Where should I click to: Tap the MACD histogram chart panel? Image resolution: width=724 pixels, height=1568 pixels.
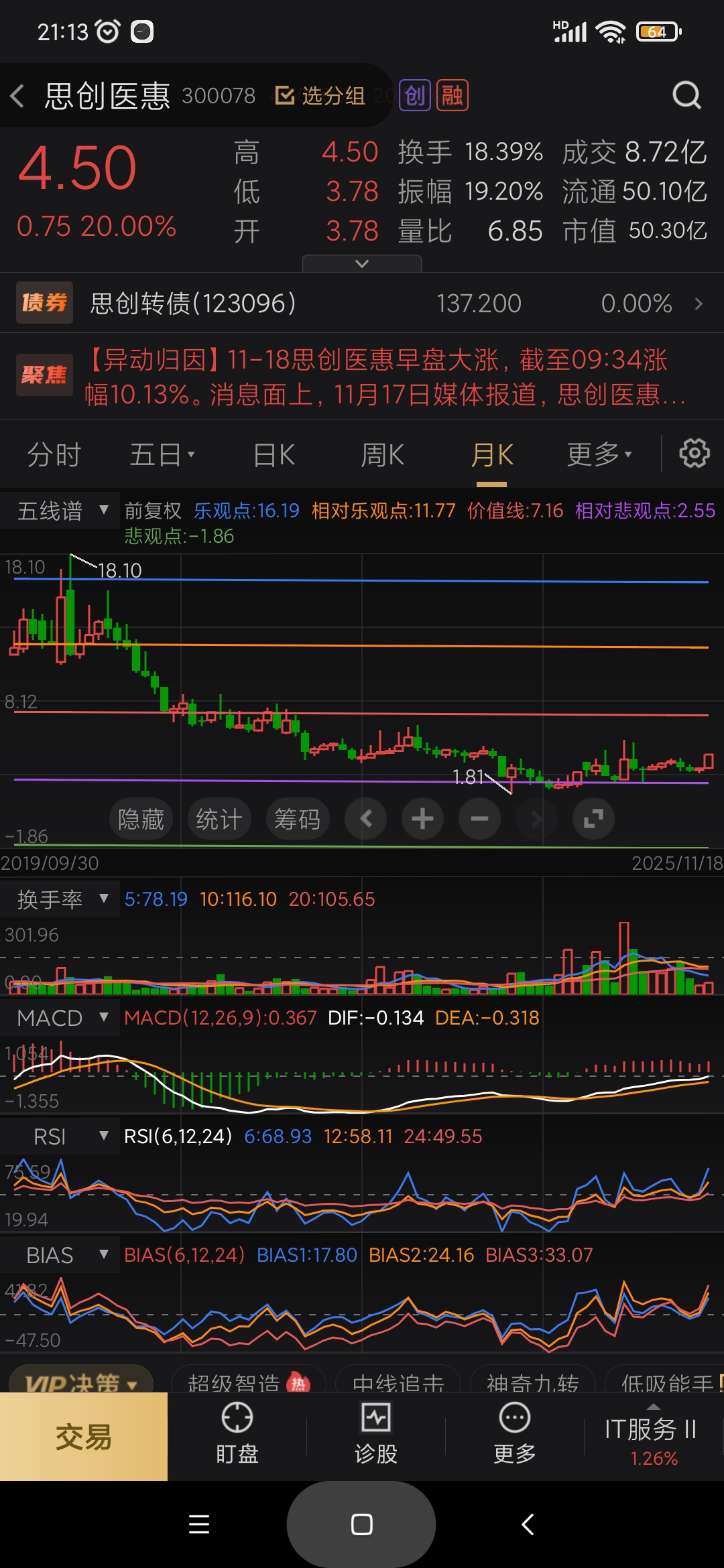[x=362, y=1075]
